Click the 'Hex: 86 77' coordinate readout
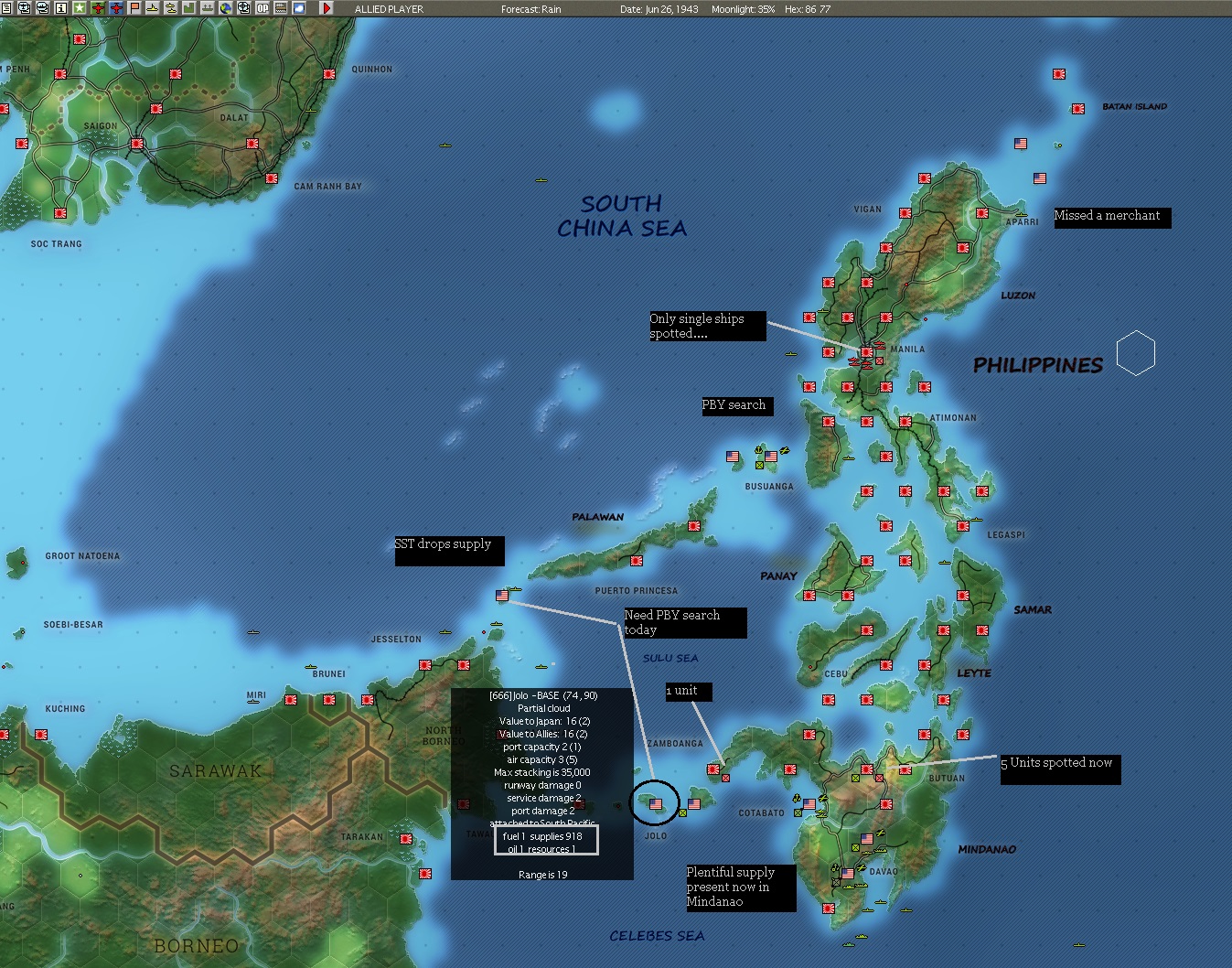The height and width of the screenshot is (968, 1232). [806, 9]
